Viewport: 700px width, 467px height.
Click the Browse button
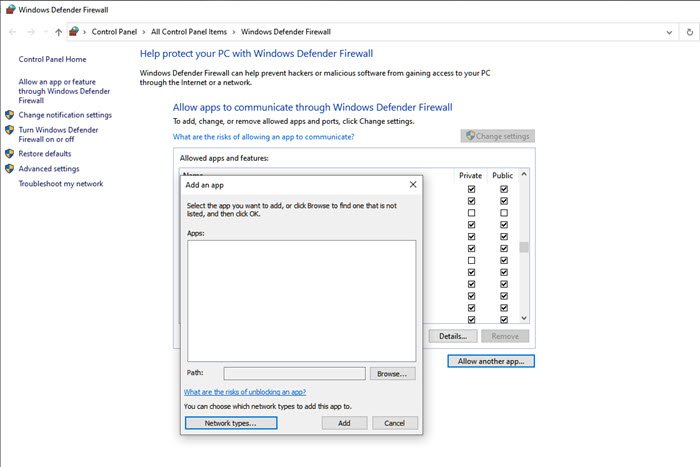[392, 374]
